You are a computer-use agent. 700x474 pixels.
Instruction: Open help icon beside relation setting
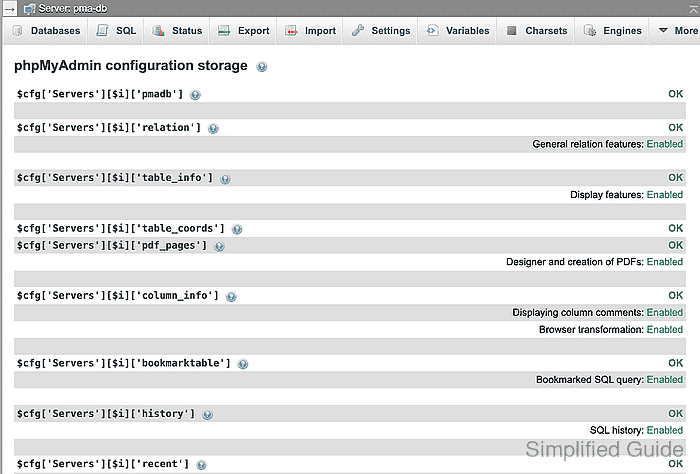coord(213,129)
